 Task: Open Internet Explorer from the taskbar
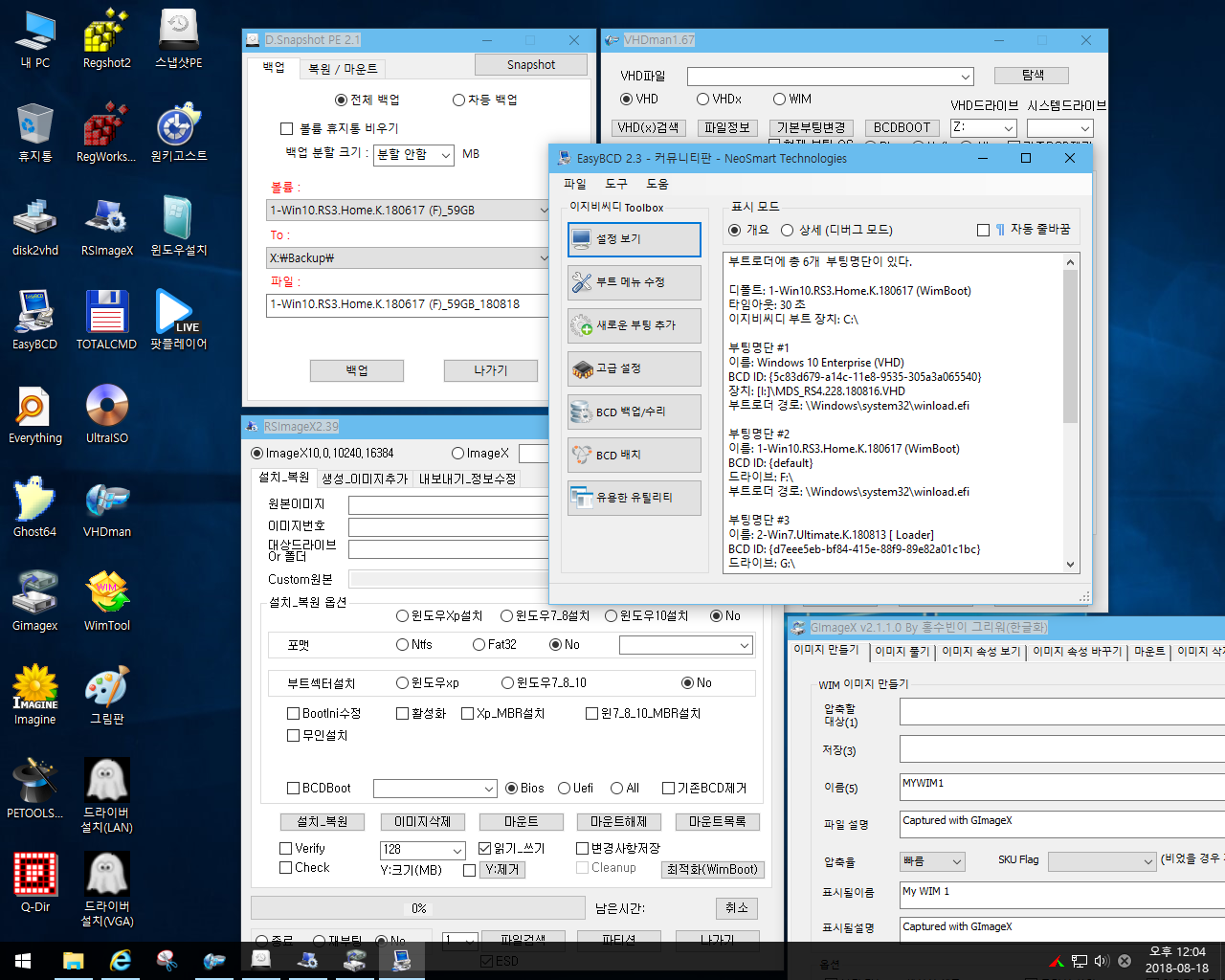121,961
